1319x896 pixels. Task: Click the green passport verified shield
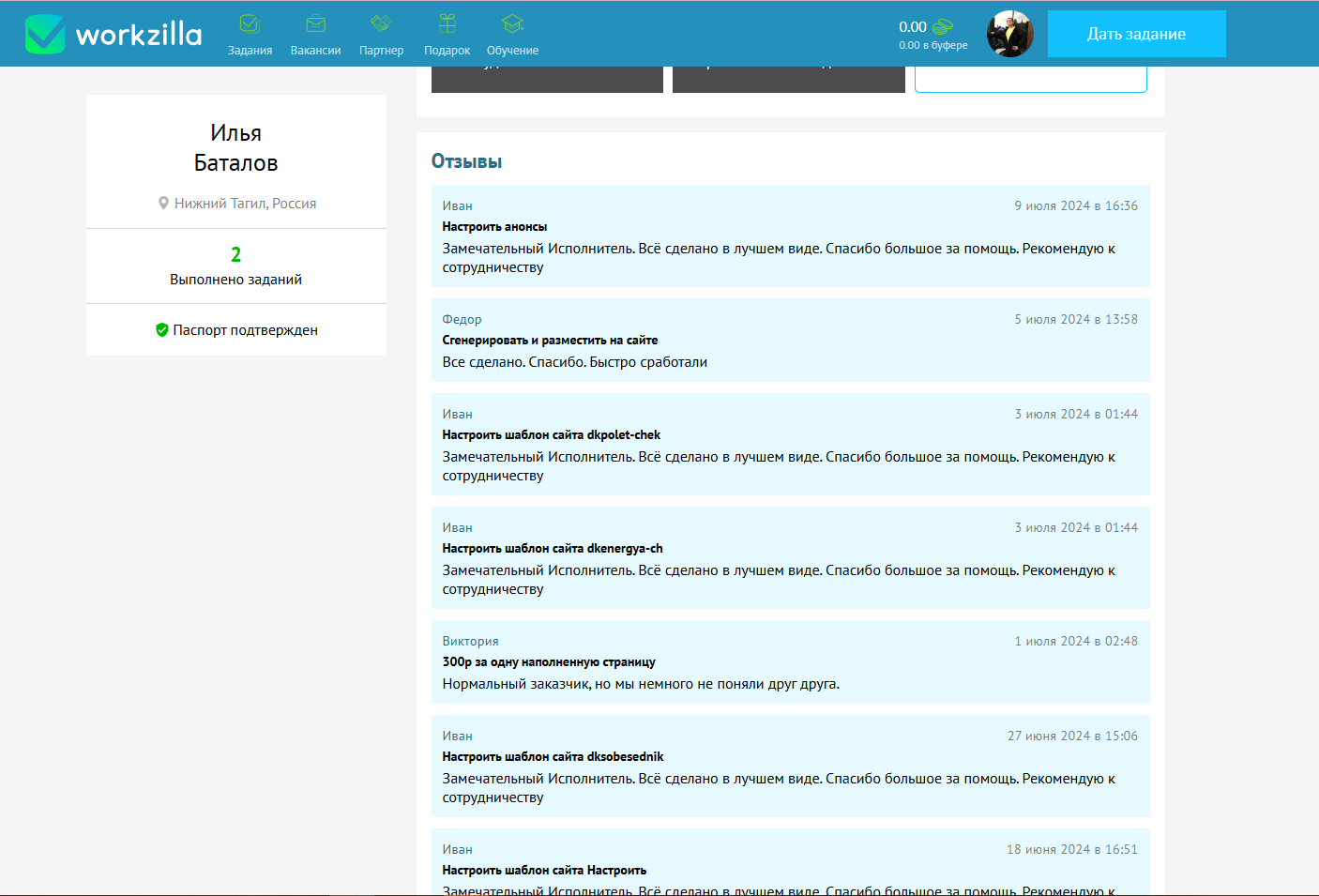(x=161, y=330)
